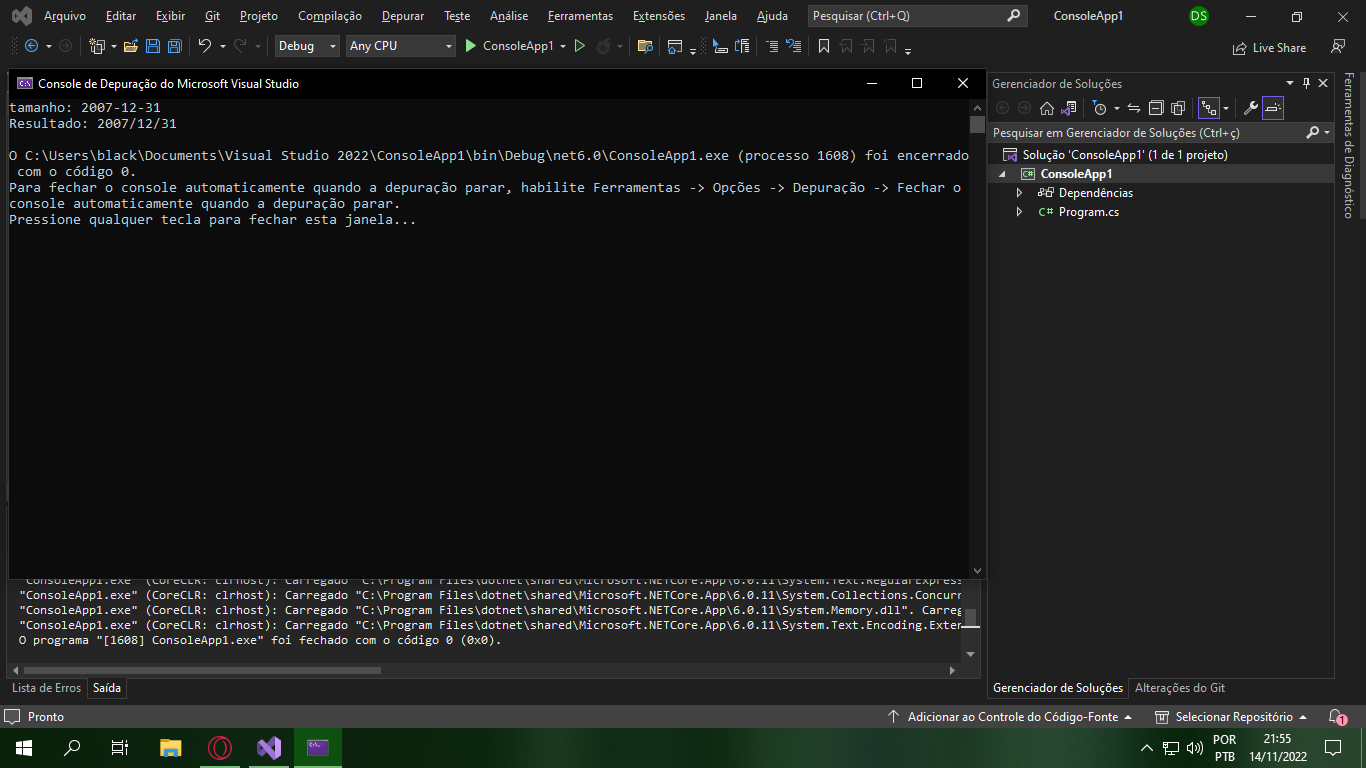Open the Extensões menu
Viewport: 1366px width, 768px height.
pos(659,16)
